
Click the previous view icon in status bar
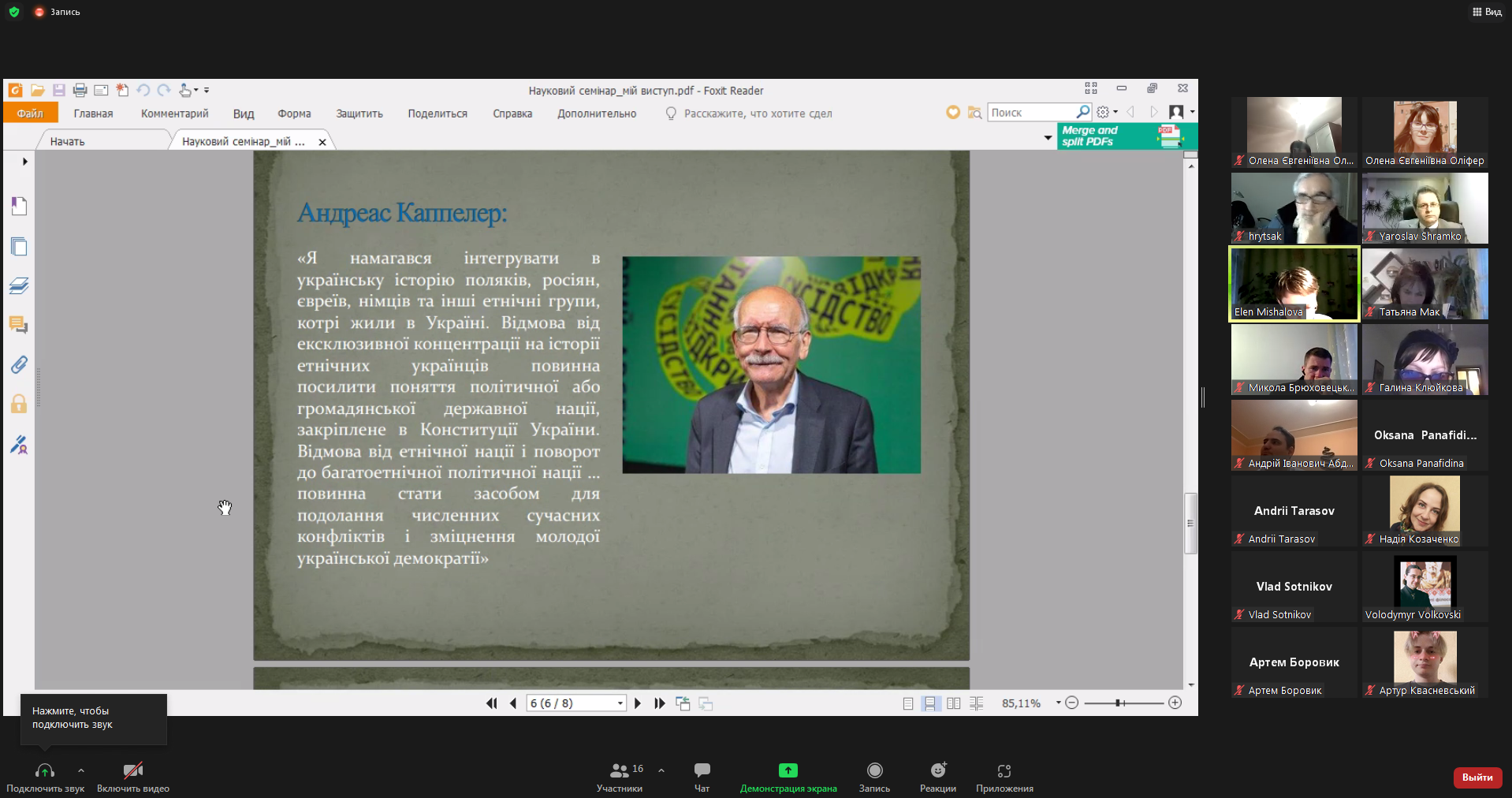[x=683, y=703]
